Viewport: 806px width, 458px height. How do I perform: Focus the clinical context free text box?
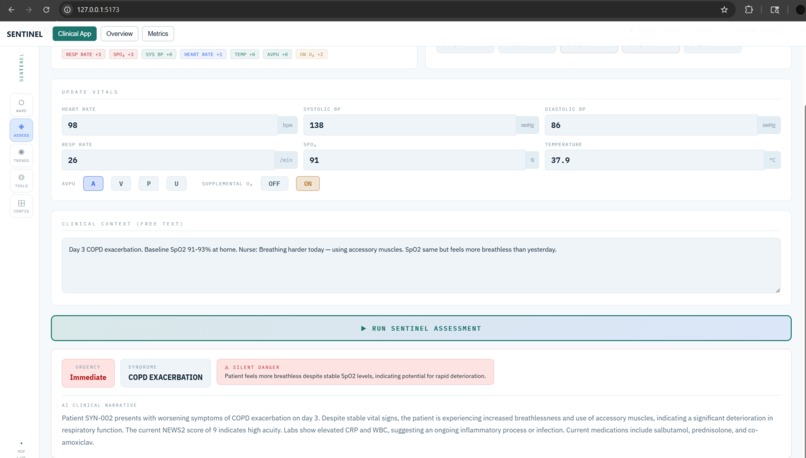(x=421, y=265)
